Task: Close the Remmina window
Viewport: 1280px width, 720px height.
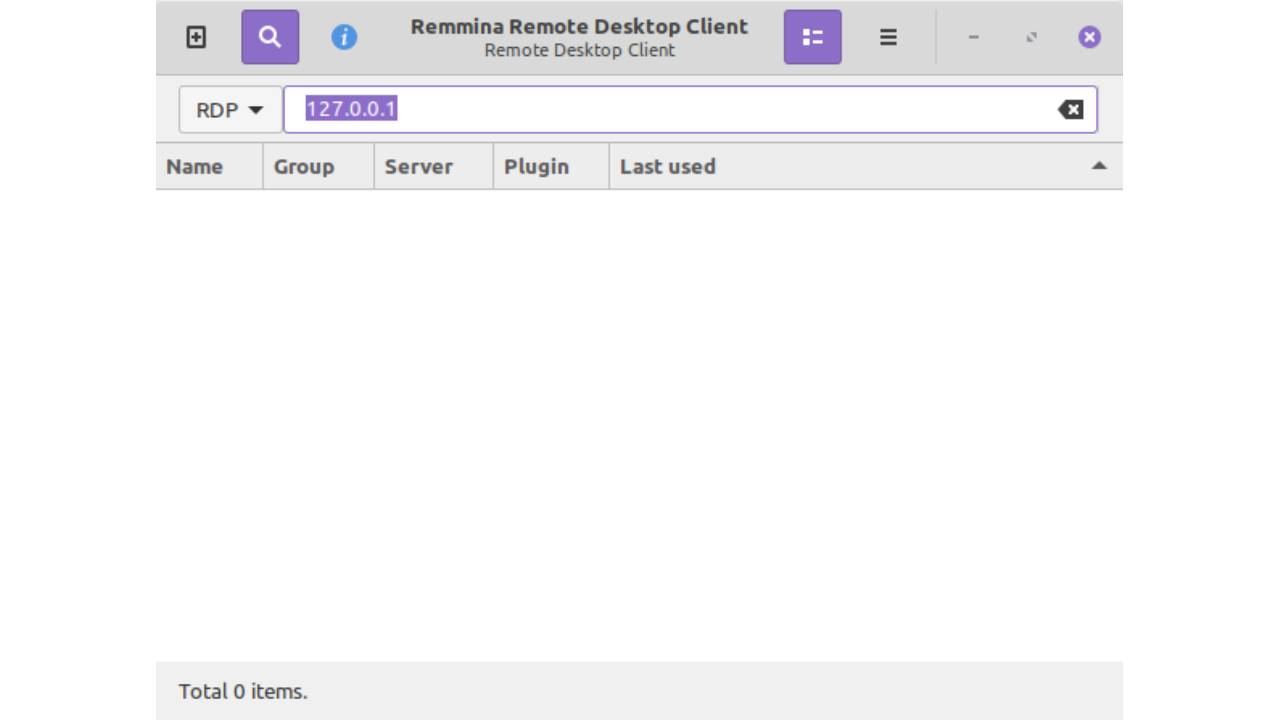Action: 1089,37
